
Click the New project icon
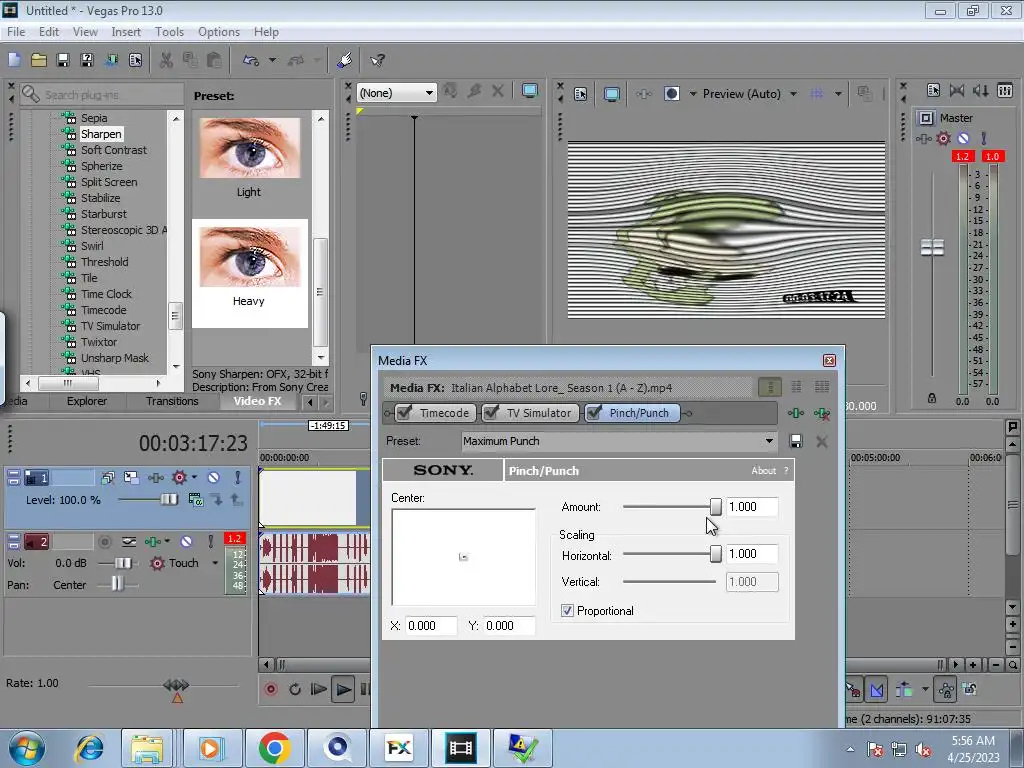14,60
